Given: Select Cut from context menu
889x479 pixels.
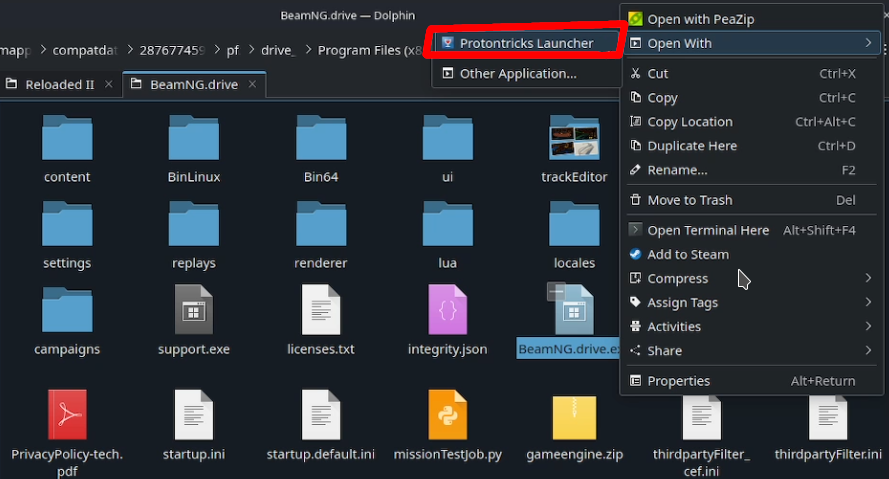Looking at the screenshot, I should [752, 74].
